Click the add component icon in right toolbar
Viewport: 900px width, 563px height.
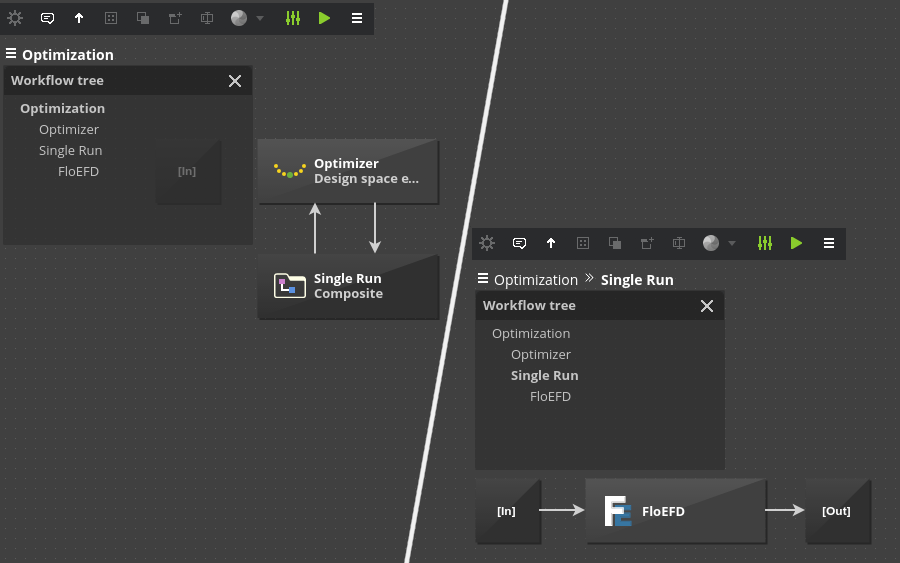tap(647, 243)
